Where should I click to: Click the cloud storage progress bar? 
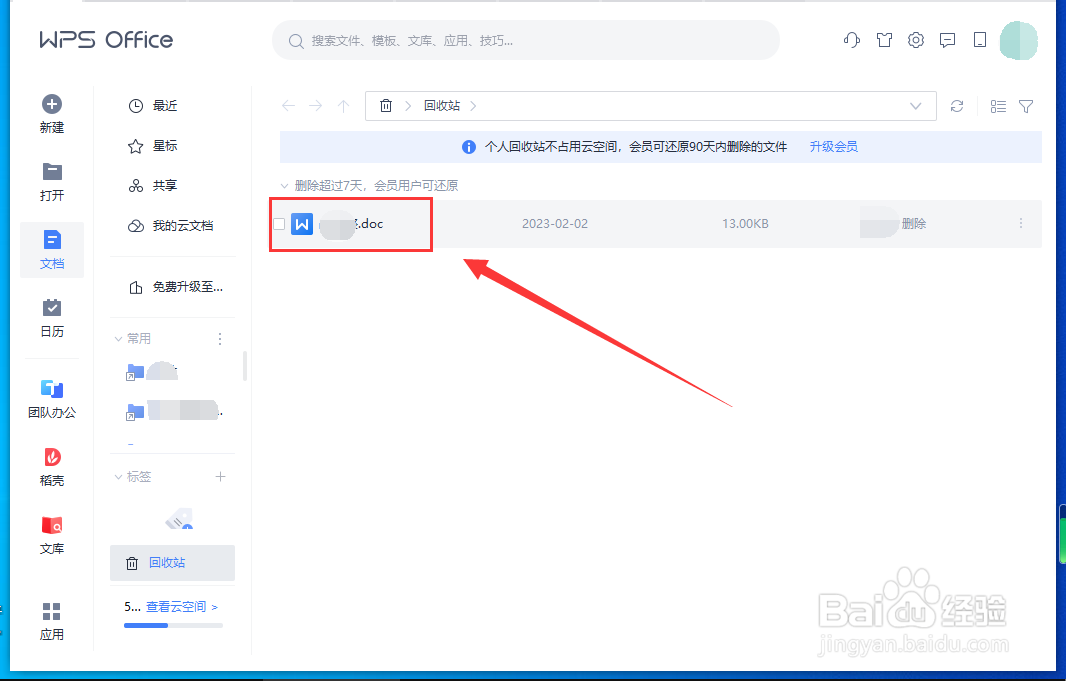coord(172,625)
